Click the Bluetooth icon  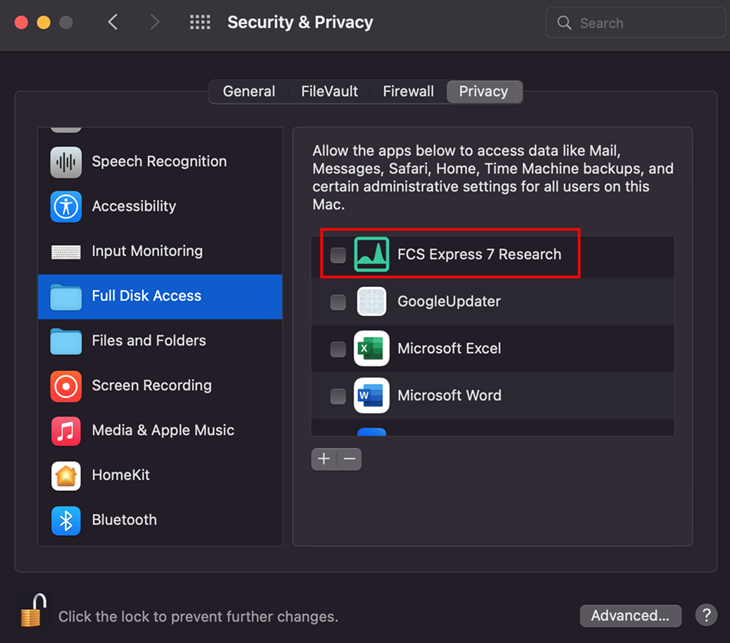66,520
